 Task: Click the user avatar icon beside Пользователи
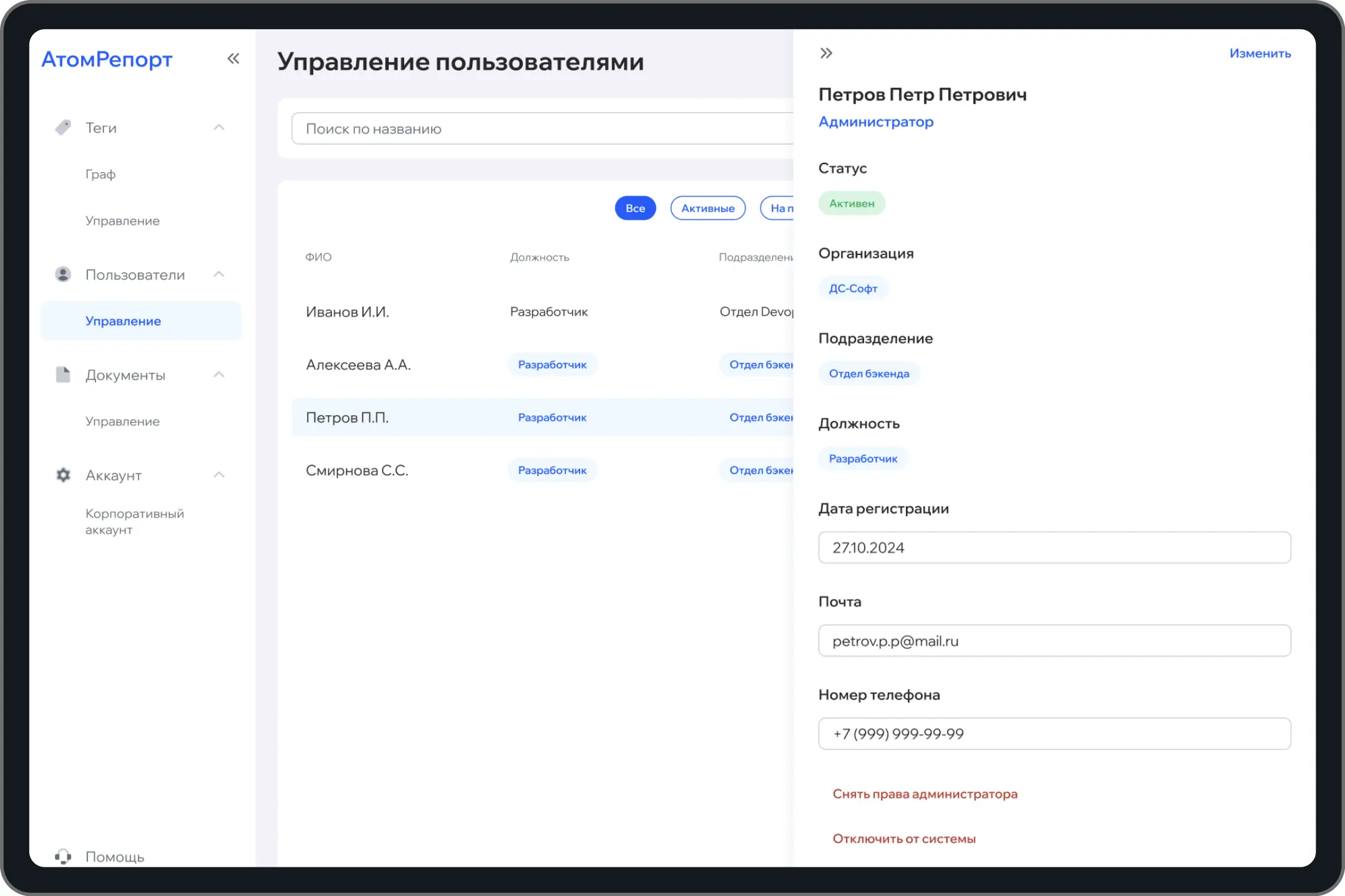pyautogui.click(x=63, y=274)
